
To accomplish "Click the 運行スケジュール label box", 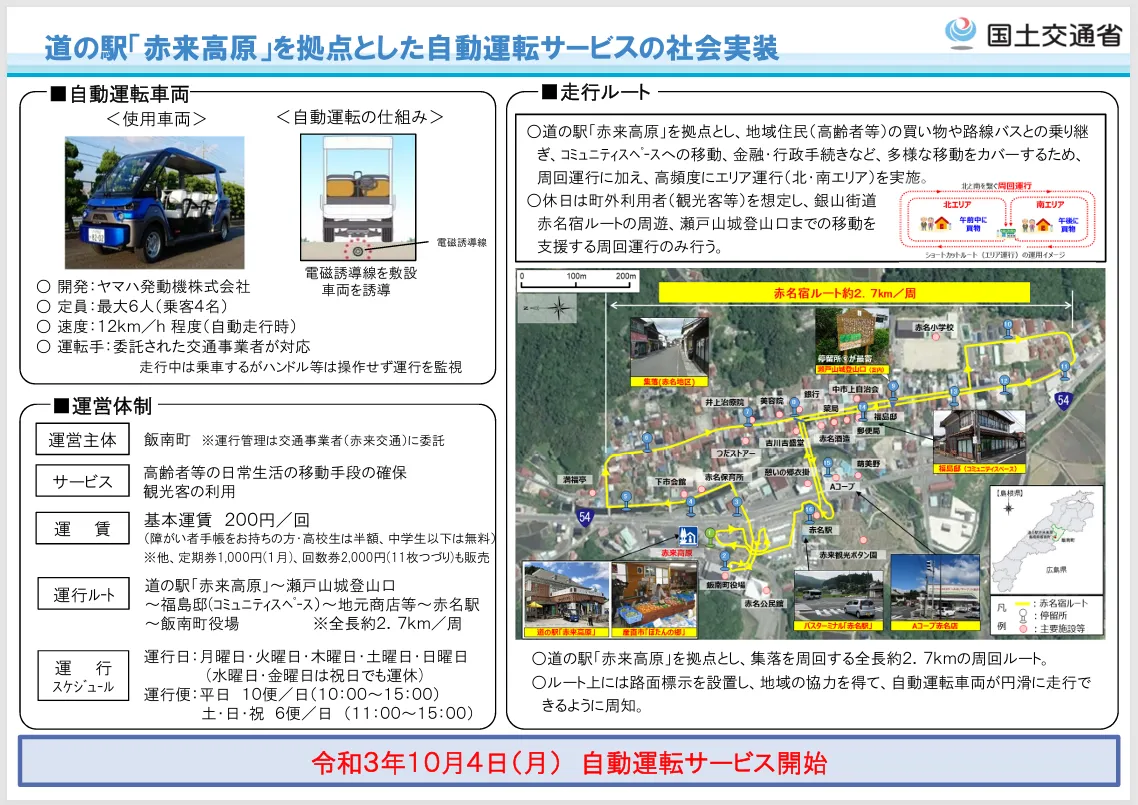I will tap(83, 676).
